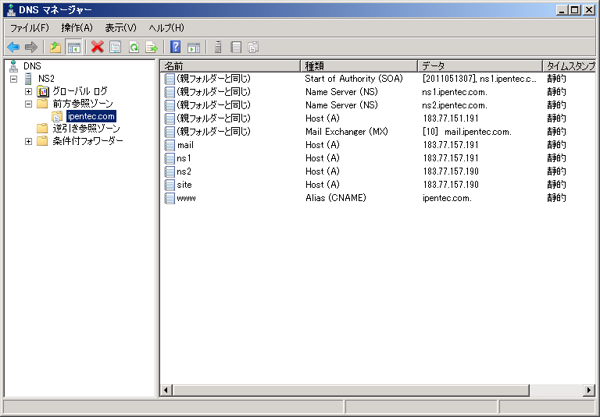600x417 pixels.
Task: Click the record icon of the SOA row
Action: tap(170, 79)
